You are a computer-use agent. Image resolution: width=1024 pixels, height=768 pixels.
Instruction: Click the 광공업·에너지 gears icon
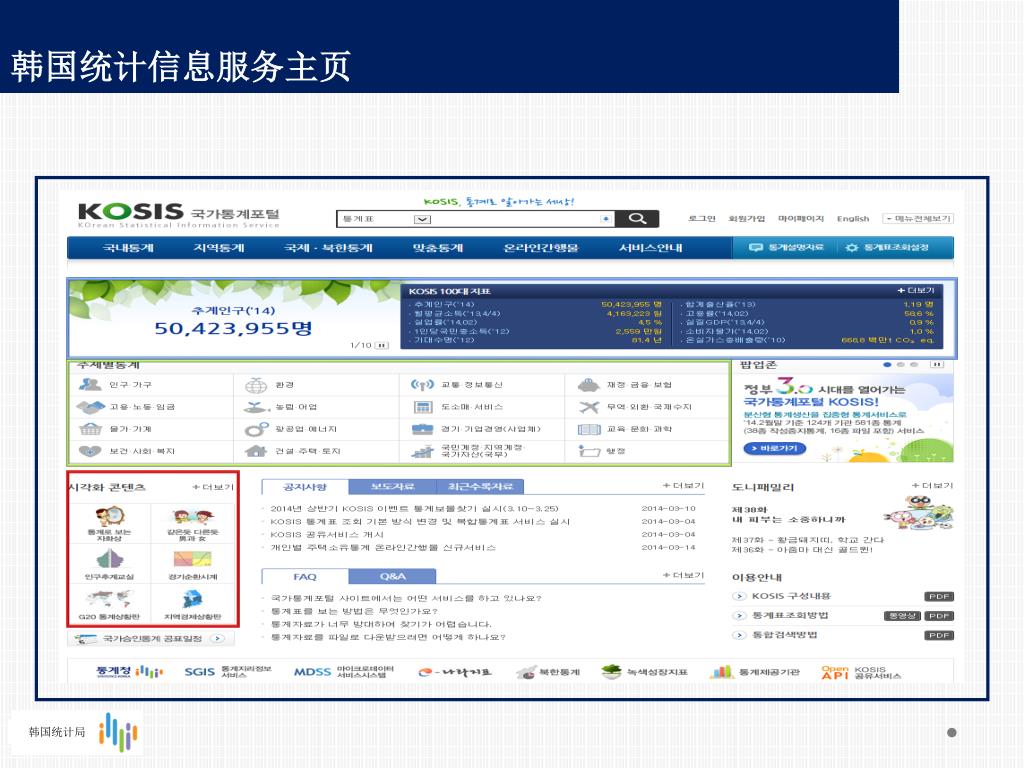tap(256, 429)
